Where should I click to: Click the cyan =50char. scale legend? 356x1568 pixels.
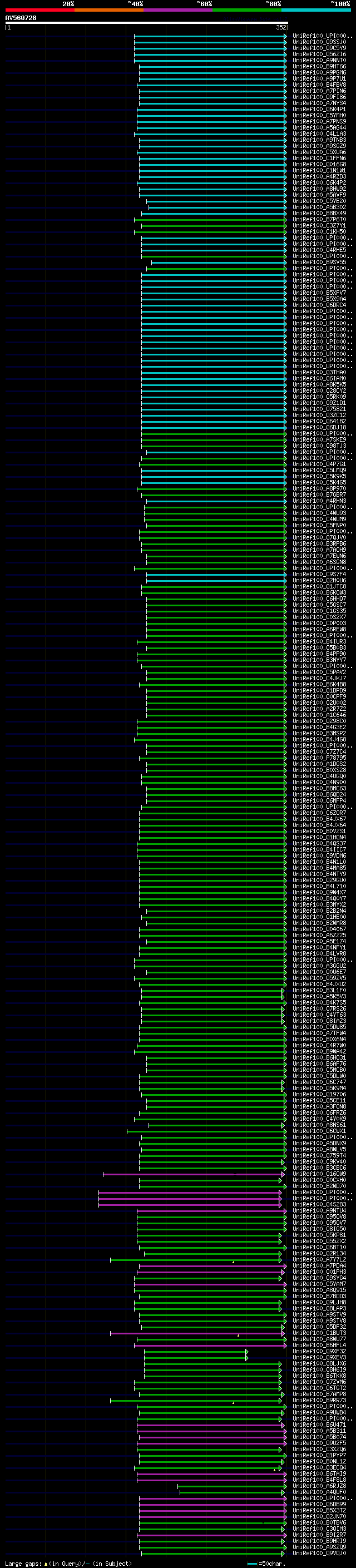coord(265,1563)
